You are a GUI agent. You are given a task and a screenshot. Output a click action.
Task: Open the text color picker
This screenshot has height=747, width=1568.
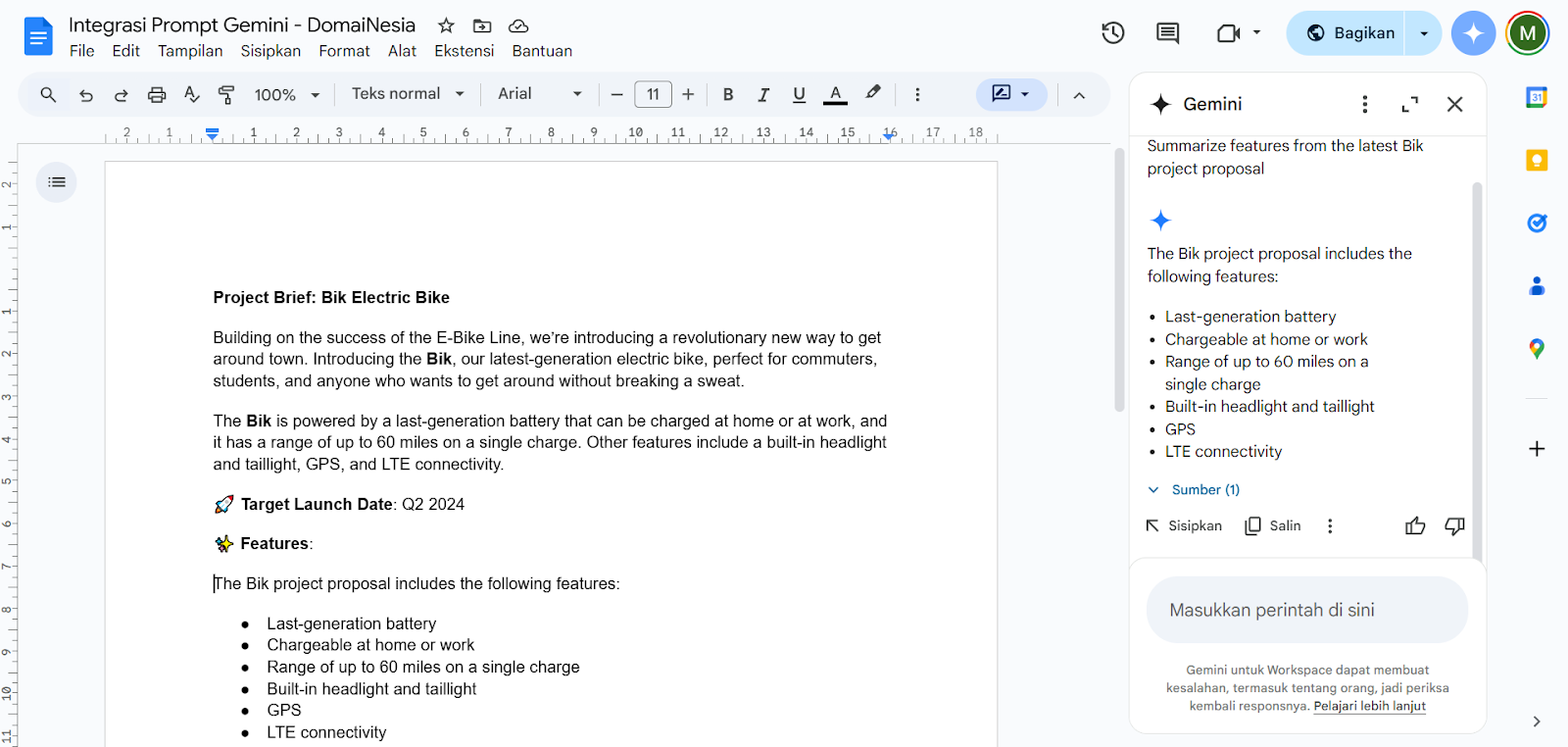[x=835, y=95]
